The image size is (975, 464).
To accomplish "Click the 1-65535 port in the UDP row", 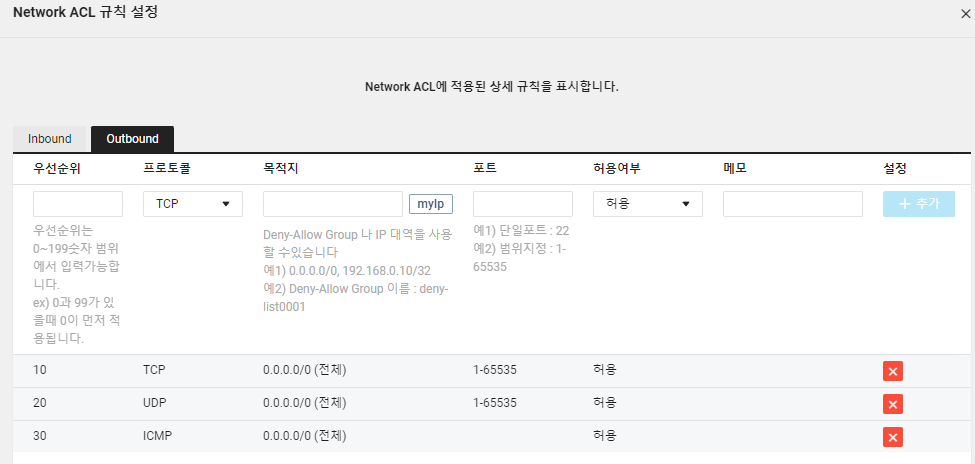I will pos(495,402).
